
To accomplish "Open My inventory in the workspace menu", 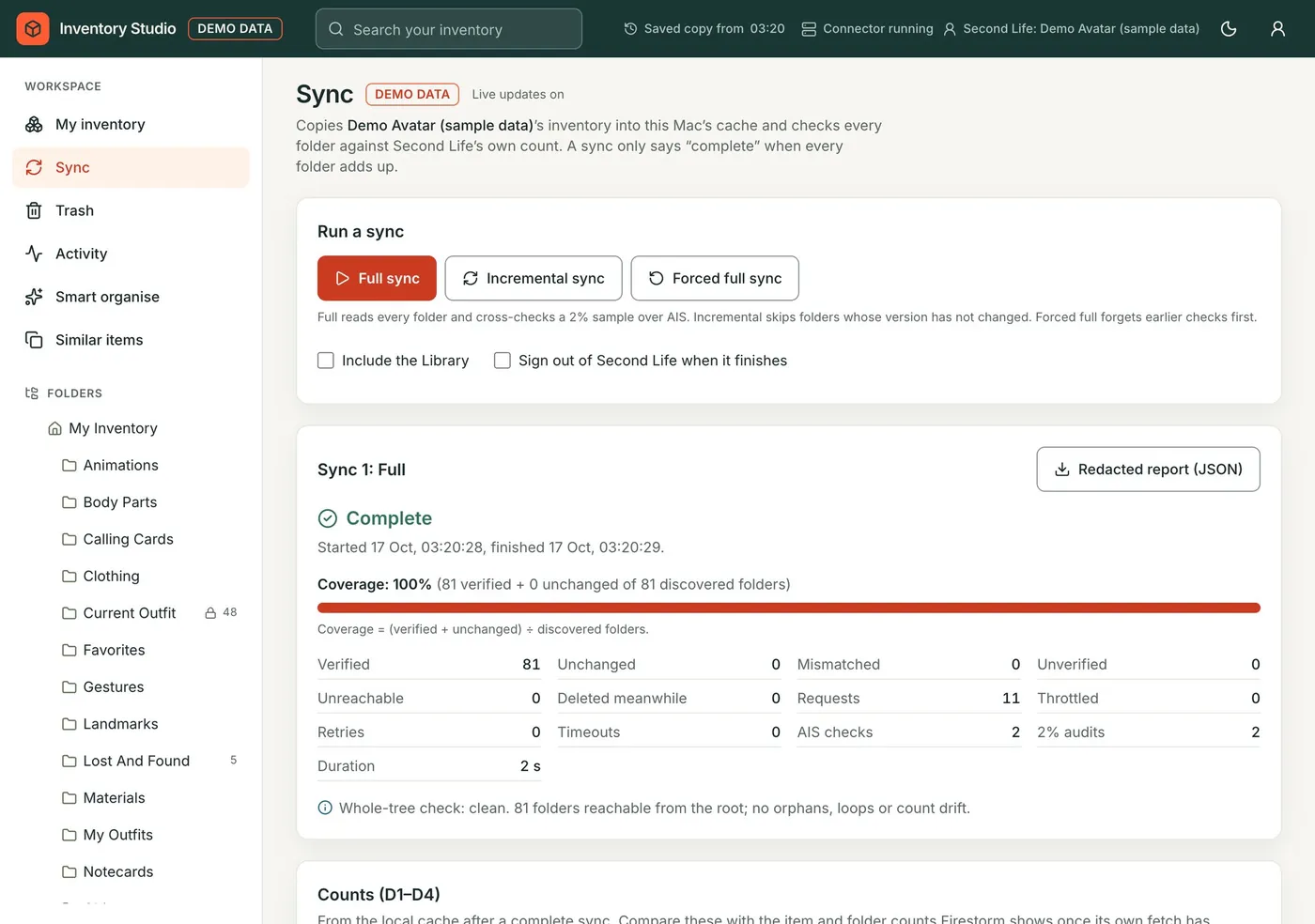I will tap(131, 125).
